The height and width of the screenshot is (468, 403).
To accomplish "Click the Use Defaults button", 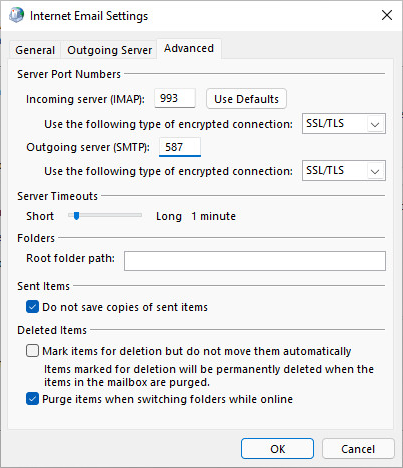I will point(246,99).
